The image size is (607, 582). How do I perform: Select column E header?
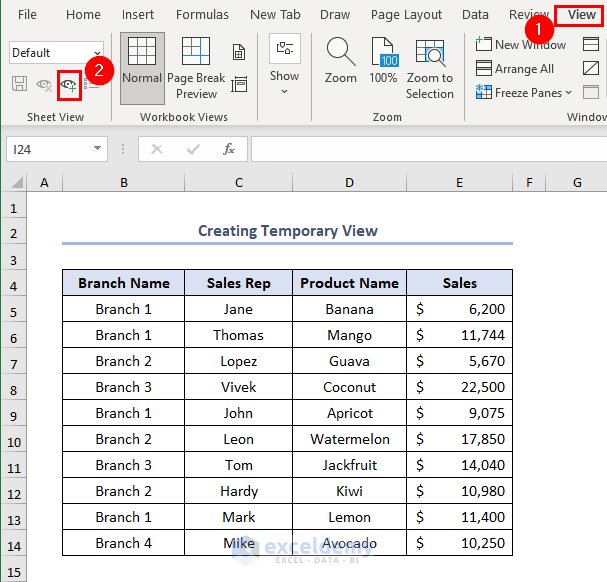coord(459,182)
